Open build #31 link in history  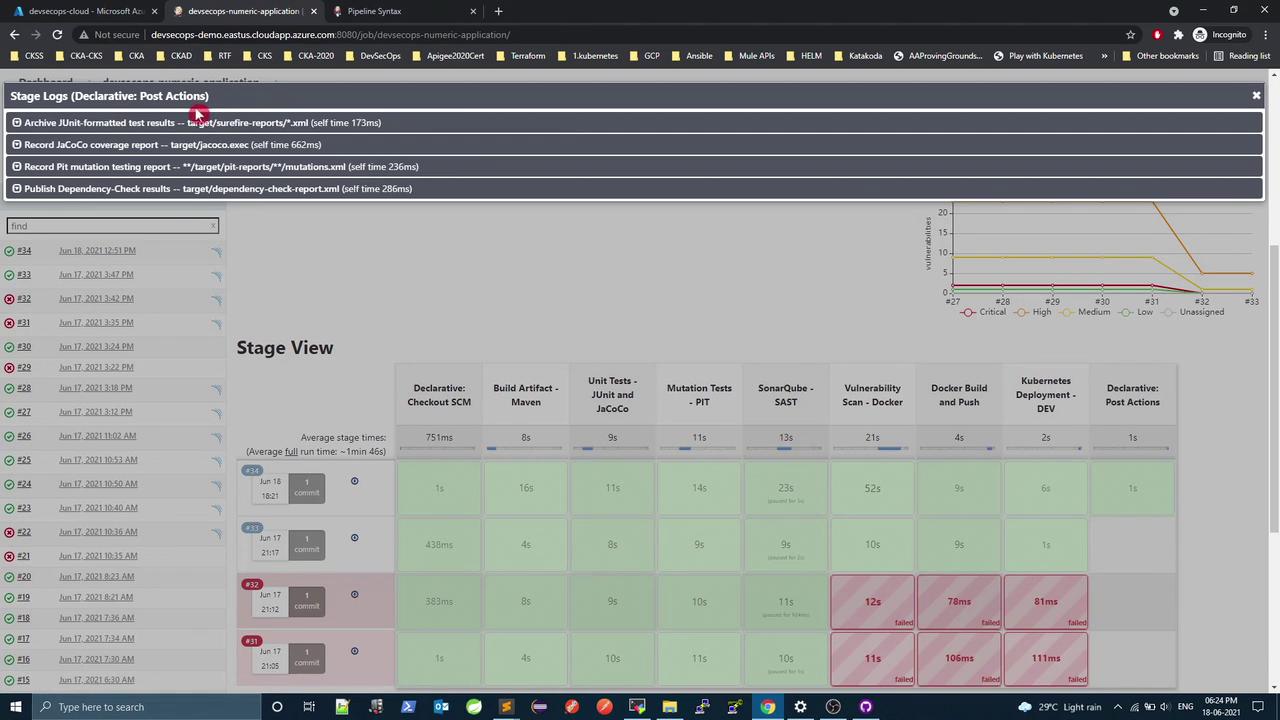tap(24, 323)
